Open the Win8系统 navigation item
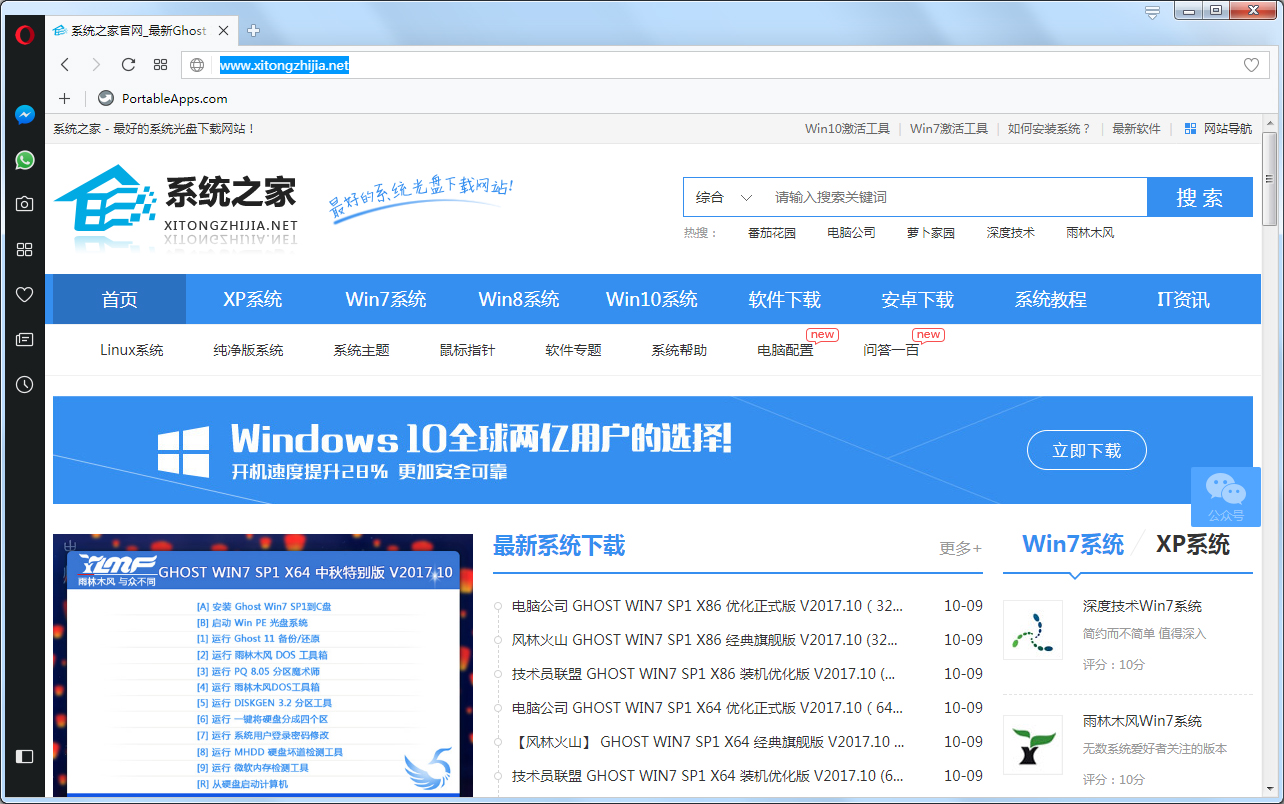 pyautogui.click(x=519, y=299)
